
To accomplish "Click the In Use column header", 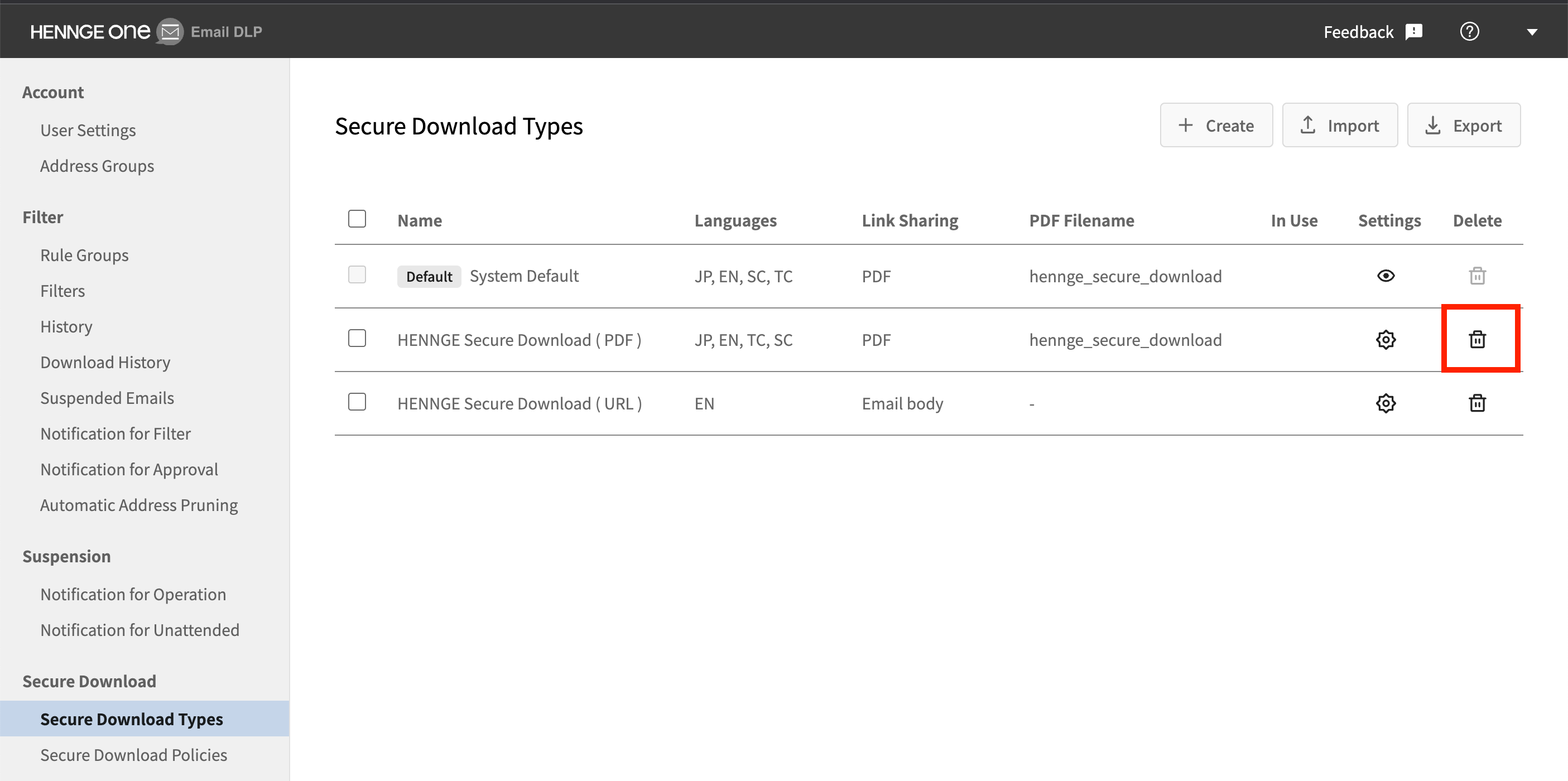I will point(1294,220).
